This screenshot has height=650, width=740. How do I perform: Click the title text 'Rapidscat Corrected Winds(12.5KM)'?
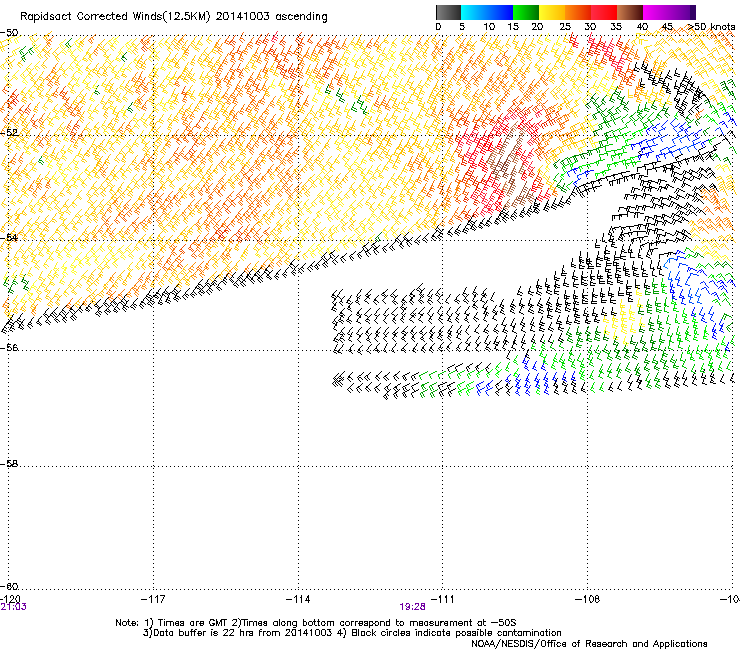pyautogui.click(x=115, y=17)
